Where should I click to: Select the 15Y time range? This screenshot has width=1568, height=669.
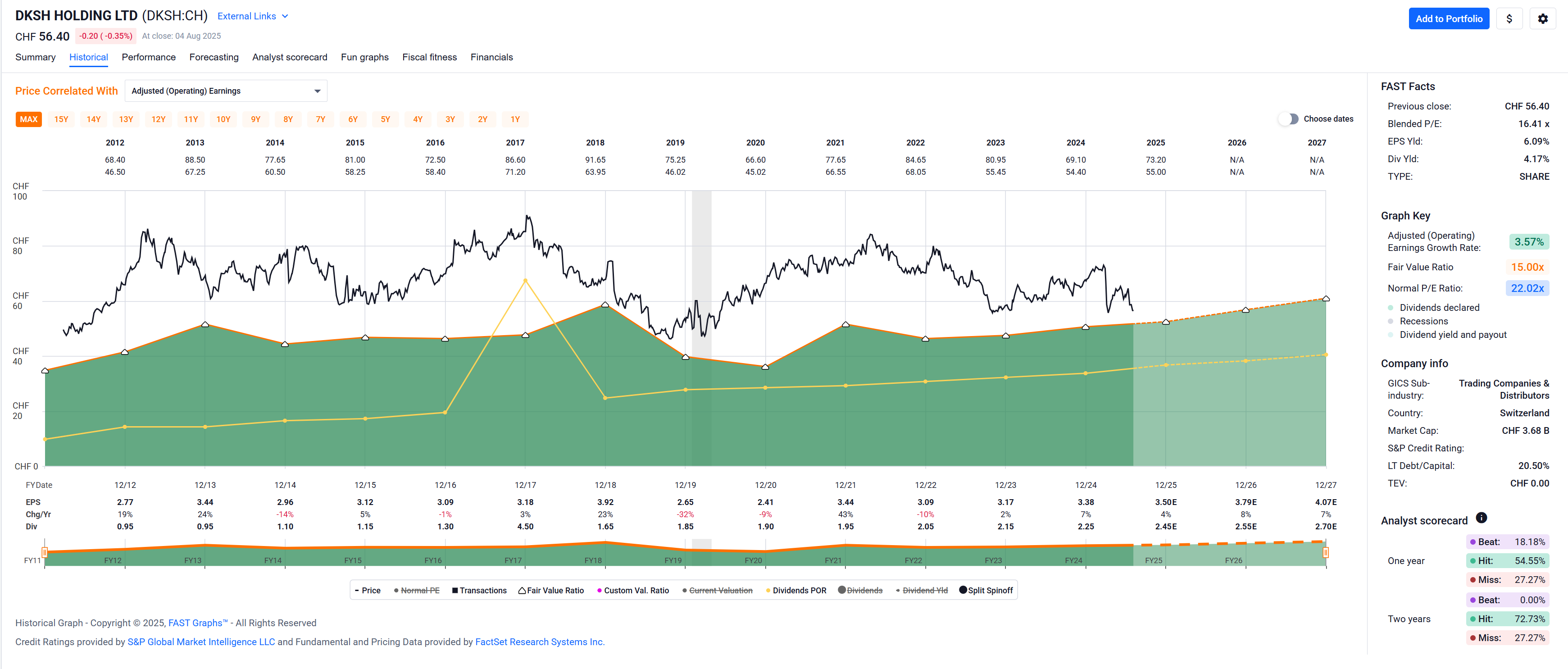click(61, 119)
